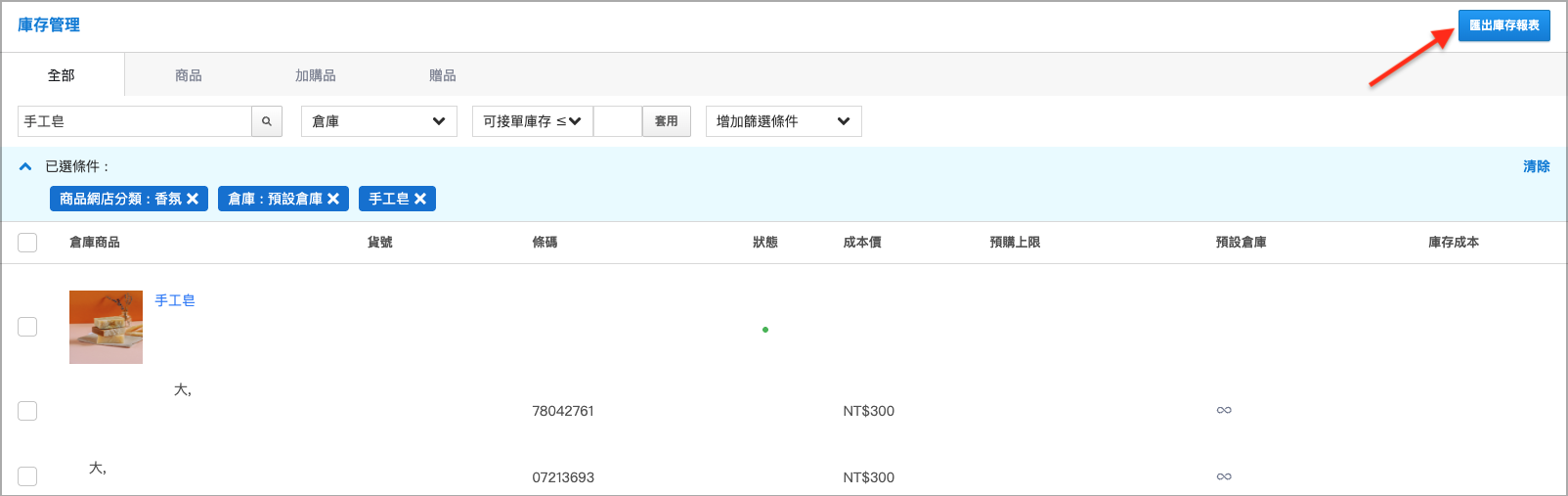The height and width of the screenshot is (496, 1568).
Task: Click the 倉庫商品 column header
Action: pos(95,243)
